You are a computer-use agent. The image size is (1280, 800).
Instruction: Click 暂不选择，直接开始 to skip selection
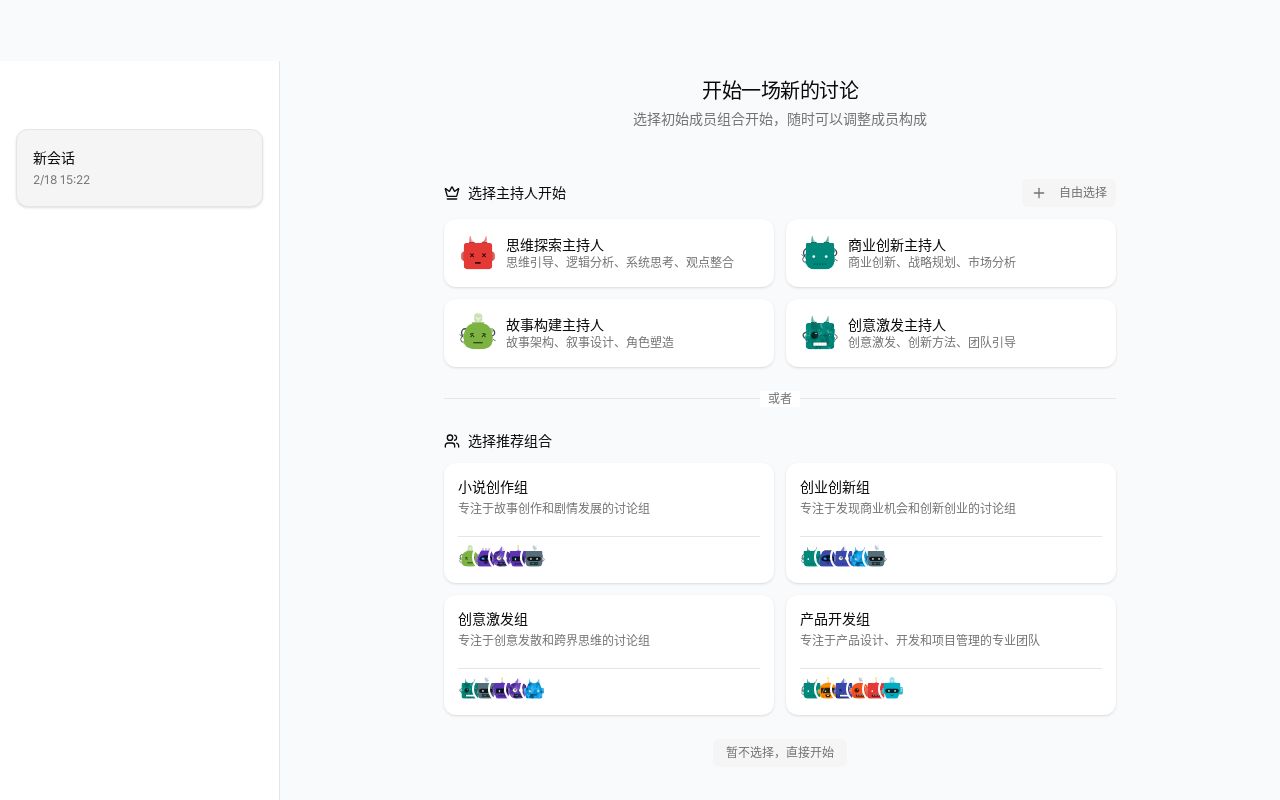point(780,752)
